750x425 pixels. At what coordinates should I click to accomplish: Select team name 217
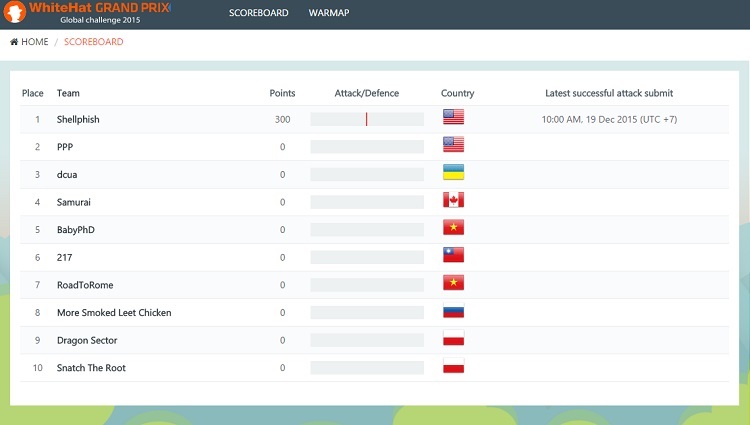(65, 258)
